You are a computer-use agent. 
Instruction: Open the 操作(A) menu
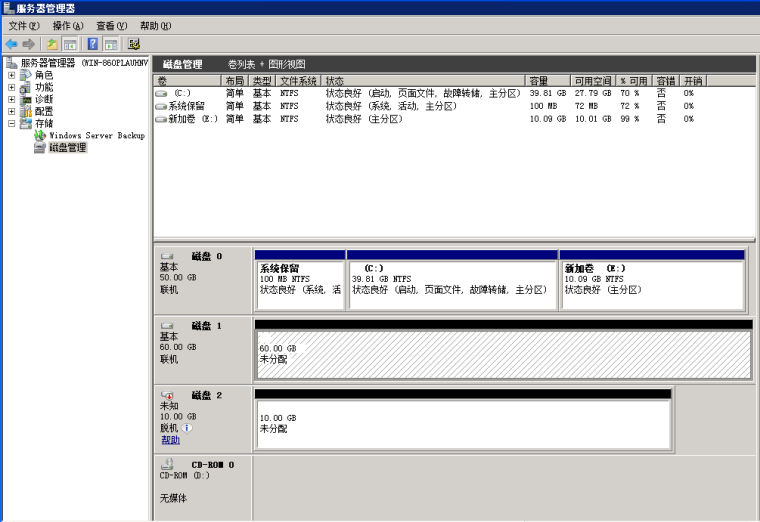pyautogui.click(x=68, y=26)
